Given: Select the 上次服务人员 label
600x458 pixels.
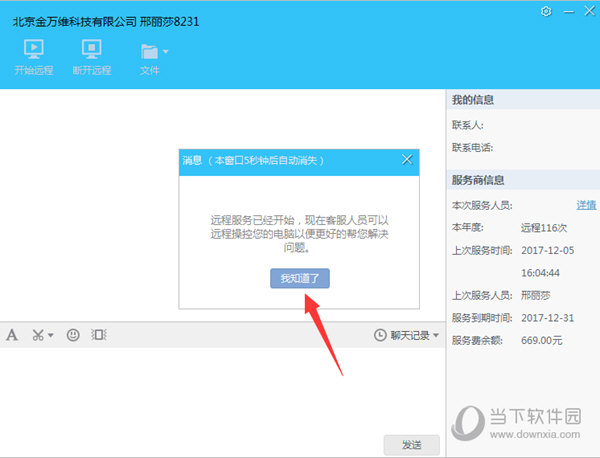Looking at the screenshot, I should 482,295.
